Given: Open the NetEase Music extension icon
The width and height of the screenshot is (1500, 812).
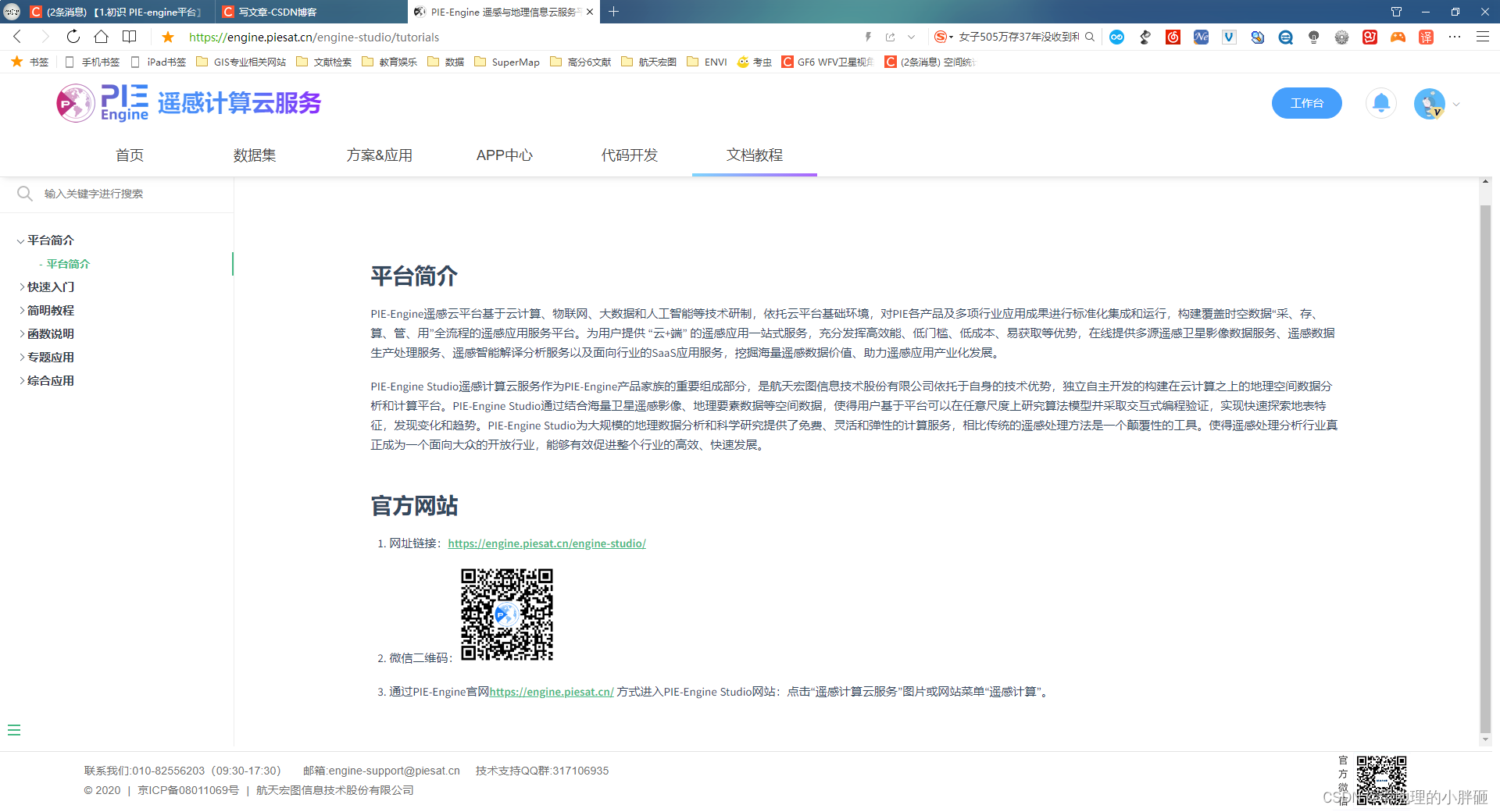Looking at the screenshot, I should 1173,37.
